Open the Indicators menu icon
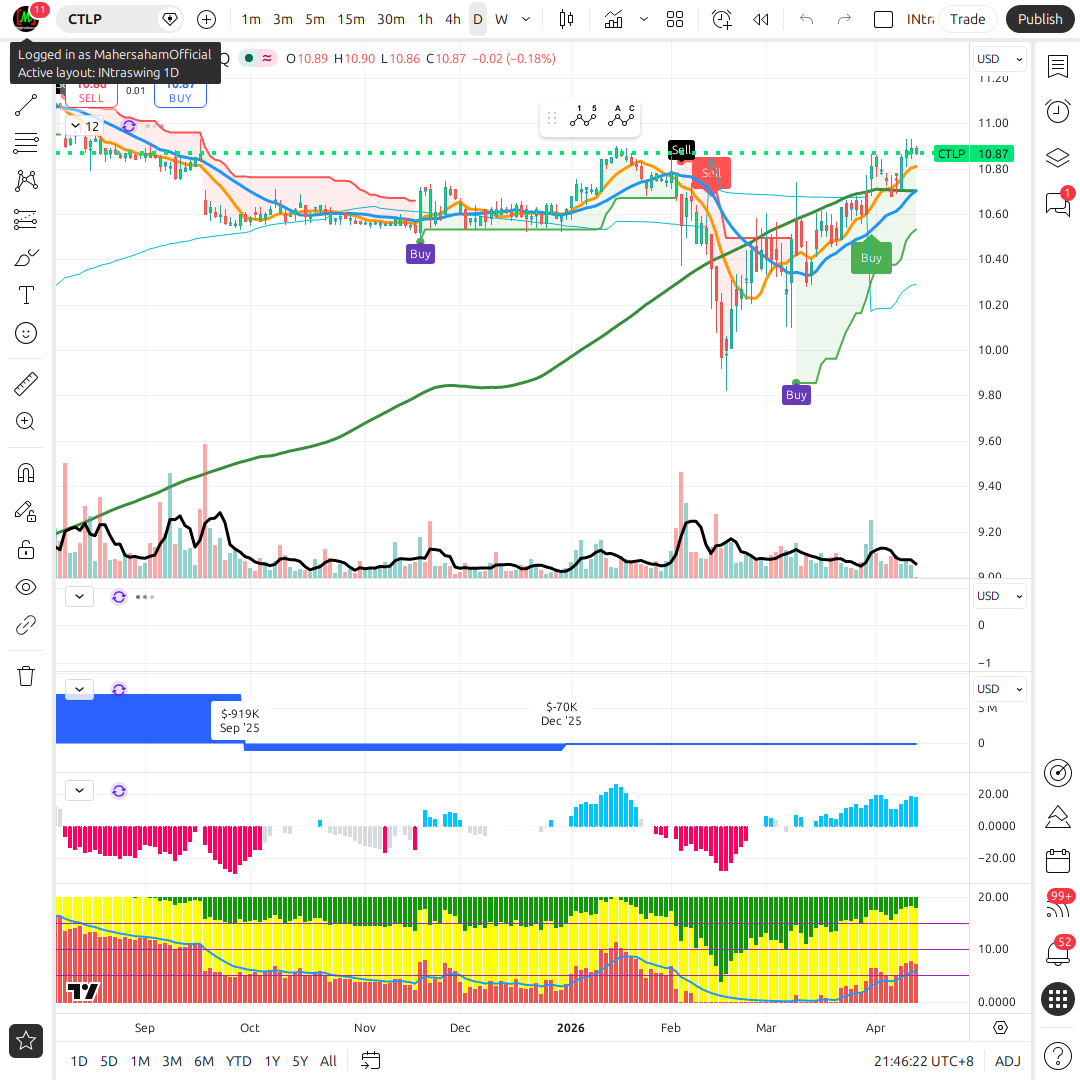This screenshot has width=1080, height=1080. pyautogui.click(x=613, y=19)
